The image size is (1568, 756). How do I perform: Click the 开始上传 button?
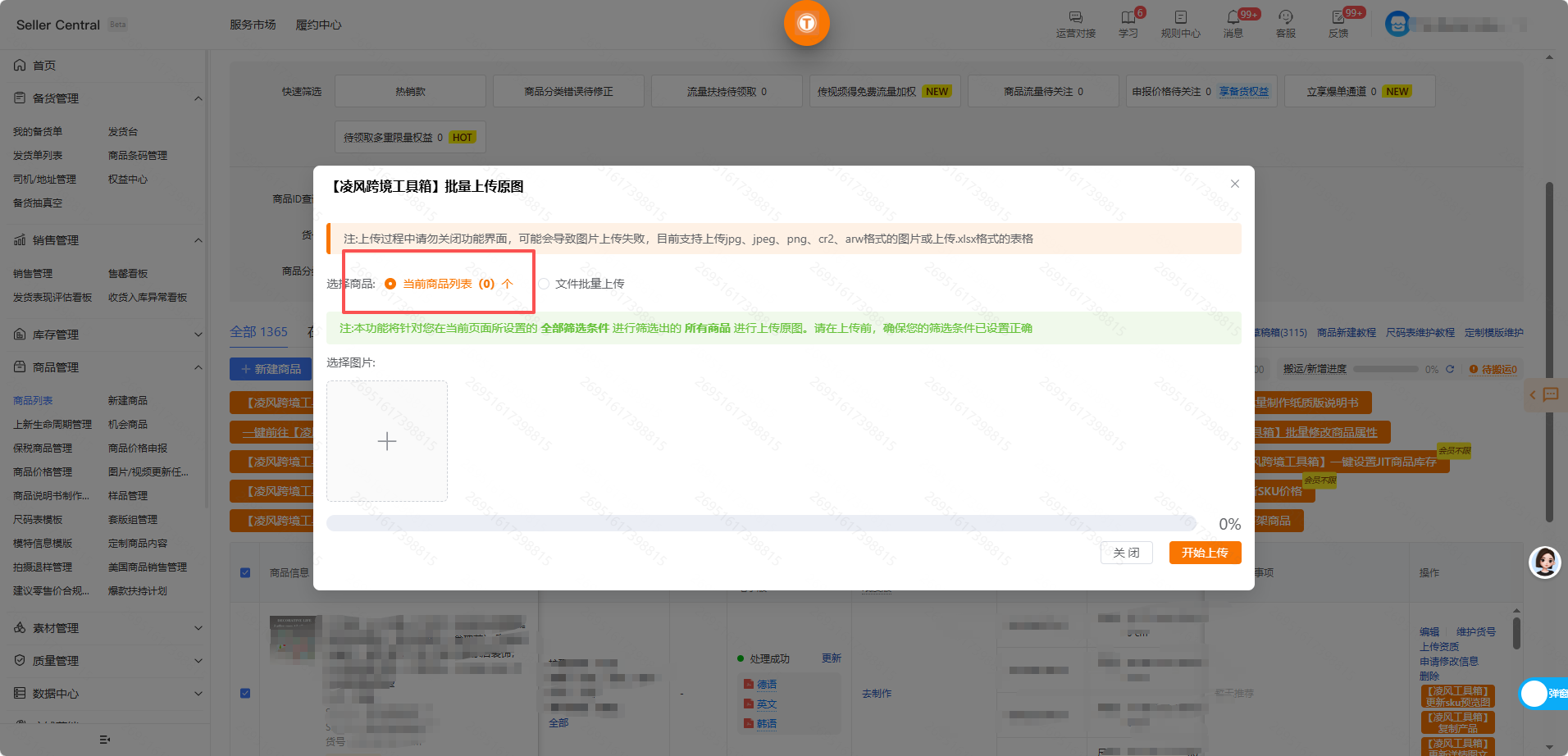1205,553
